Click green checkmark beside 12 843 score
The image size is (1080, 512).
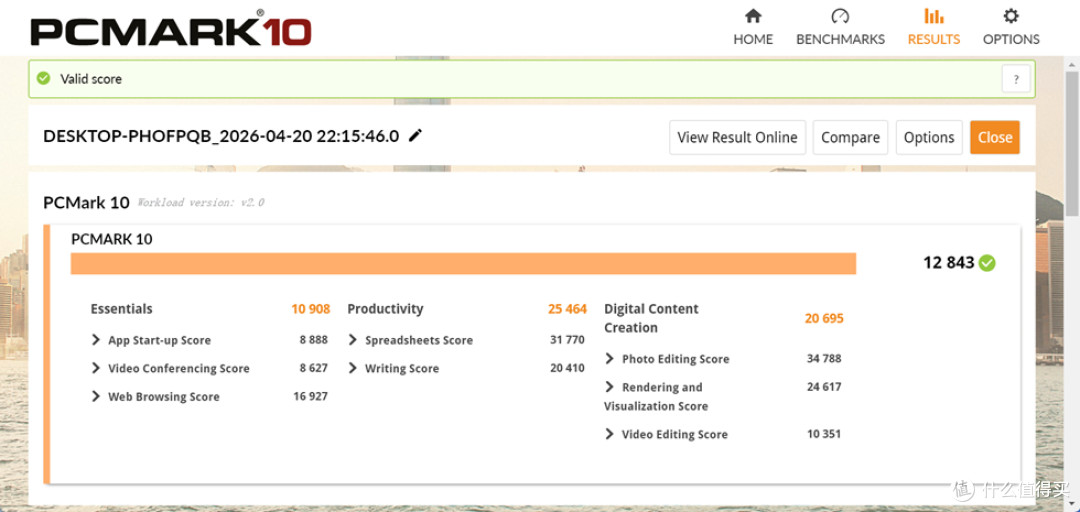(988, 263)
